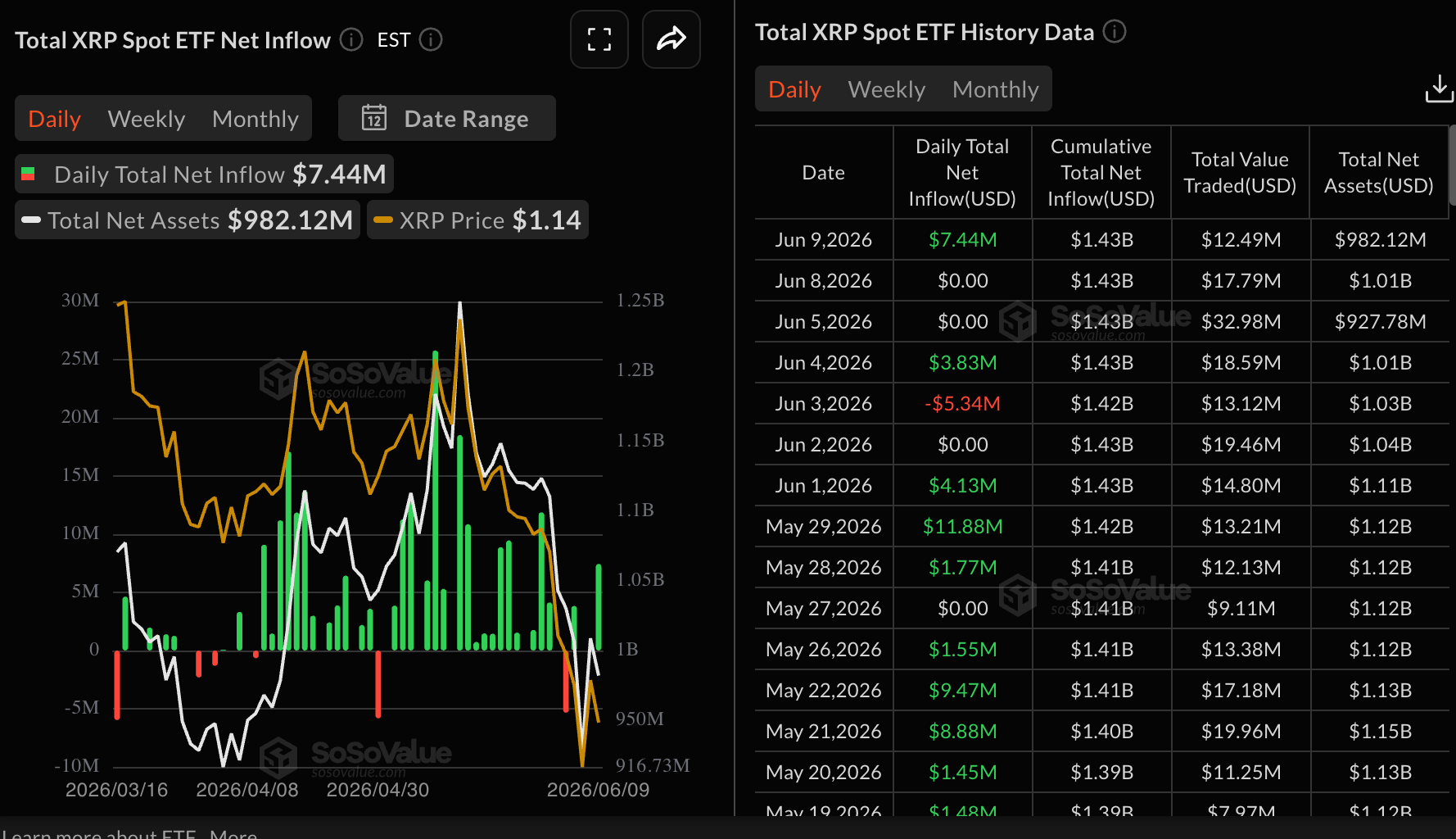Click the $3.83M inflow value
The height and width of the screenshot is (839, 1456).
[x=962, y=362]
